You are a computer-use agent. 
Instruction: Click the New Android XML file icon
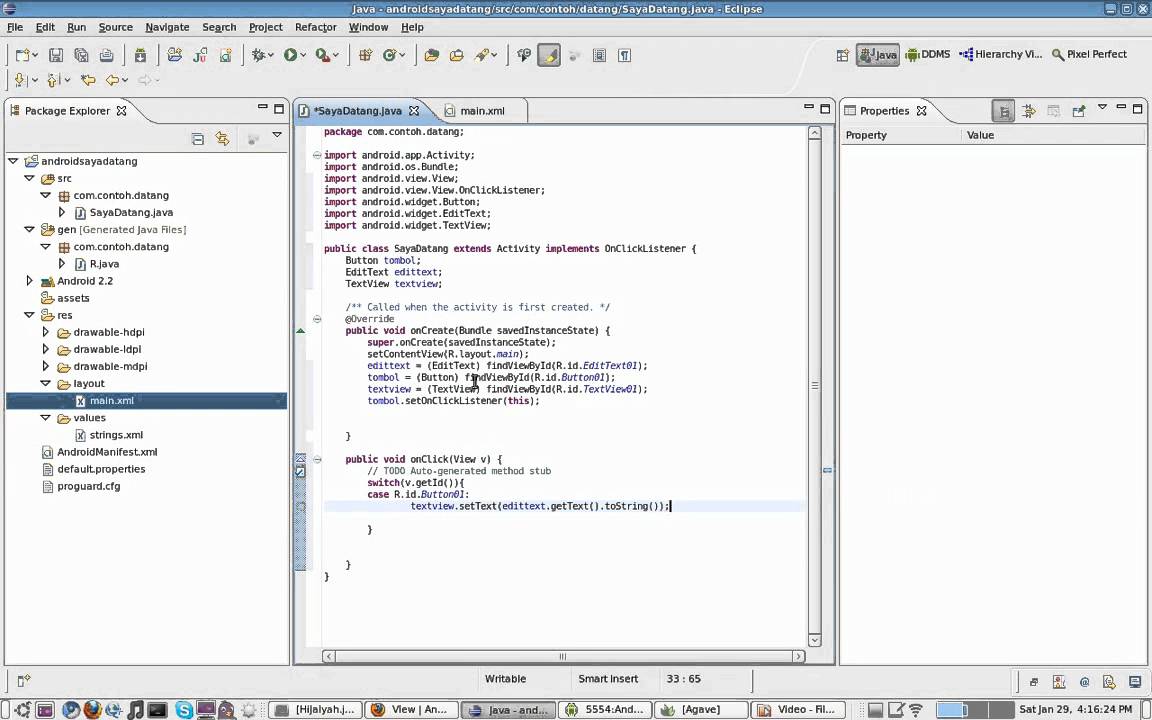[226, 55]
